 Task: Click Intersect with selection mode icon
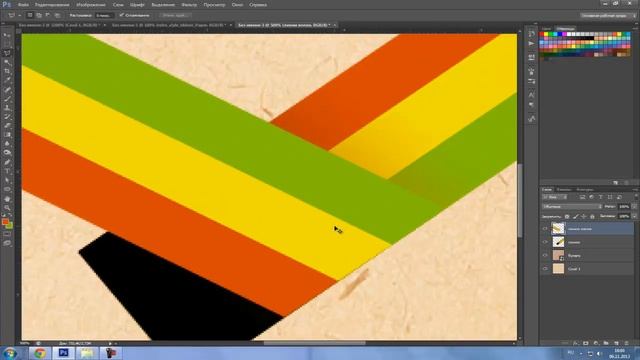point(57,15)
